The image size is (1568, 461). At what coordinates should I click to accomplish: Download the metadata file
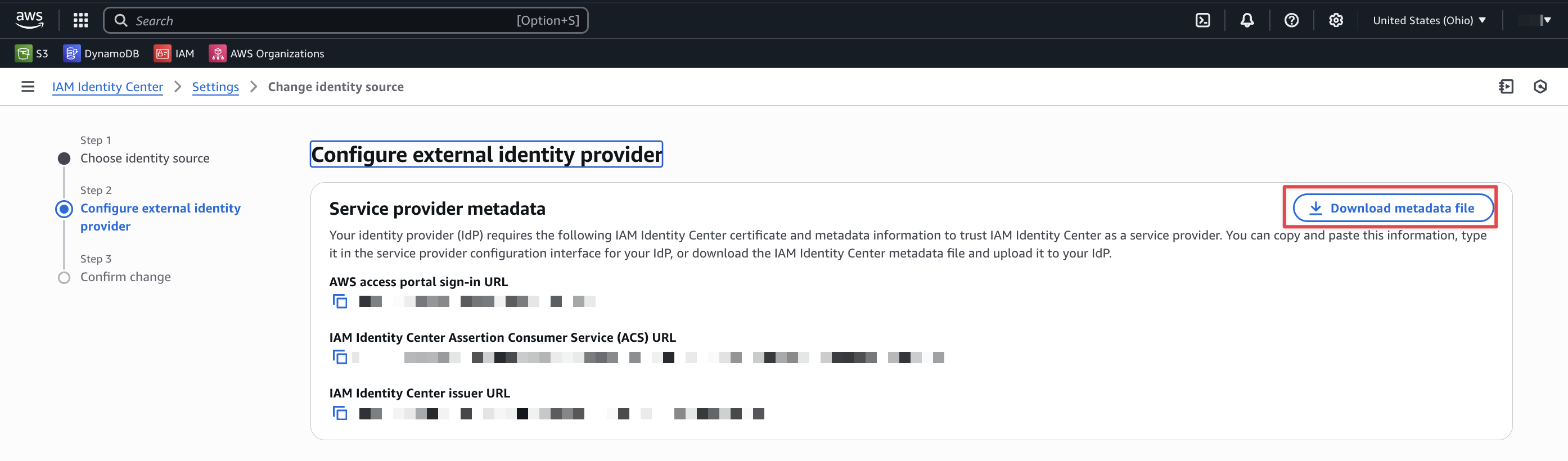pyautogui.click(x=1393, y=208)
